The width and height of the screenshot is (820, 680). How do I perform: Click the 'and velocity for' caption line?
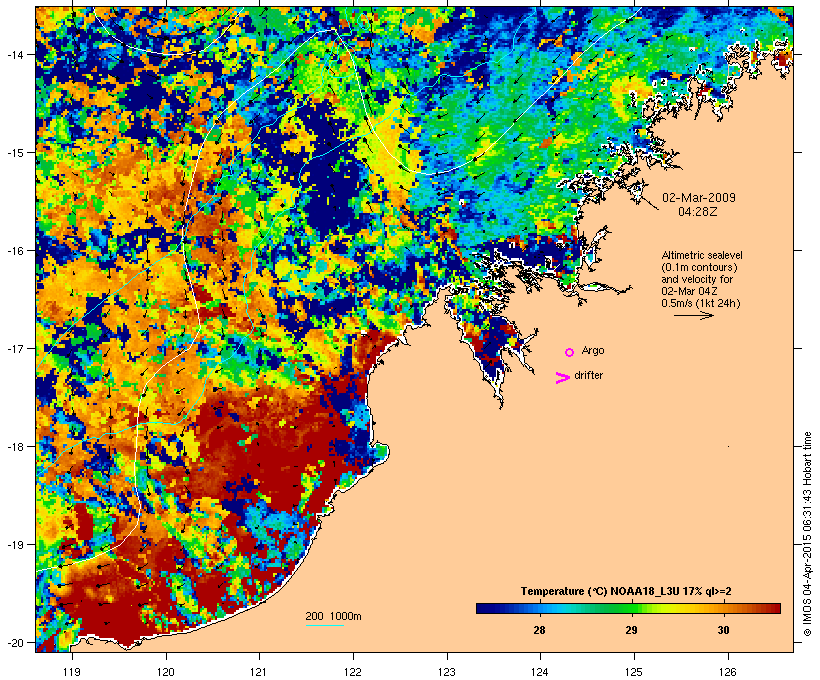(697, 279)
